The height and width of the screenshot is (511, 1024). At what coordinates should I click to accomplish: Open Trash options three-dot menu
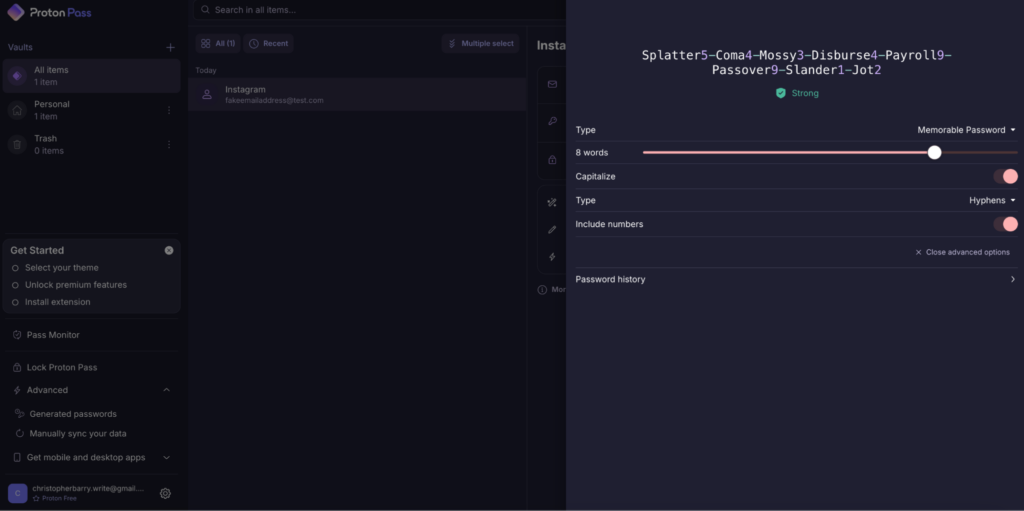(169, 144)
